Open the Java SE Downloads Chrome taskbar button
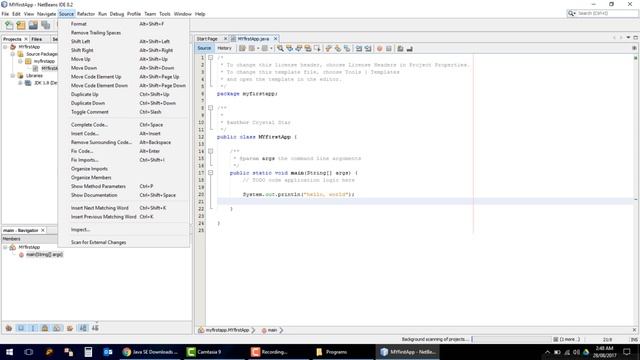The height and width of the screenshot is (360, 640). (151, 352)
